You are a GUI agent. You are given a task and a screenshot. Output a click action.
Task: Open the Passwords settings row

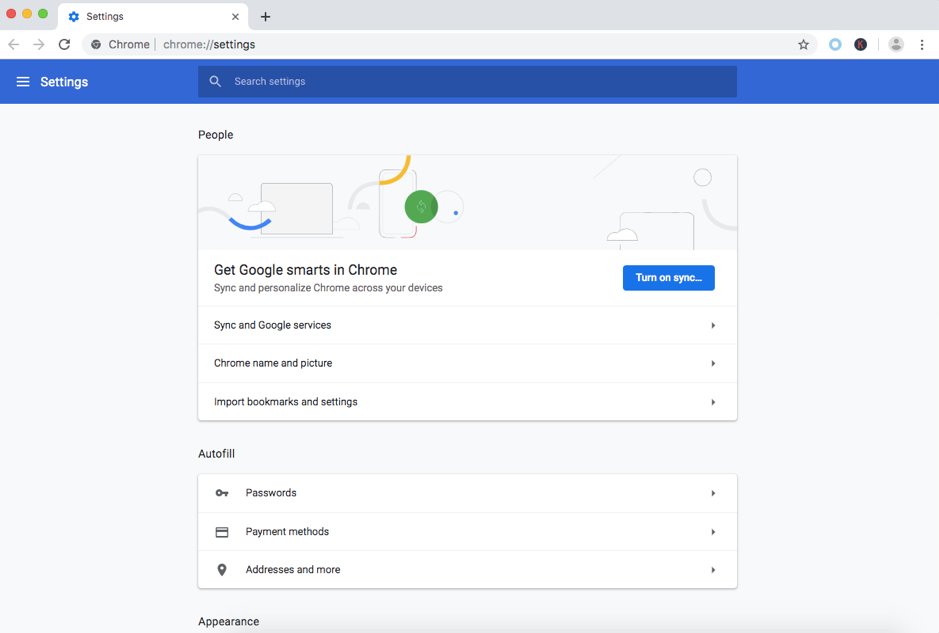coord(466,493)
